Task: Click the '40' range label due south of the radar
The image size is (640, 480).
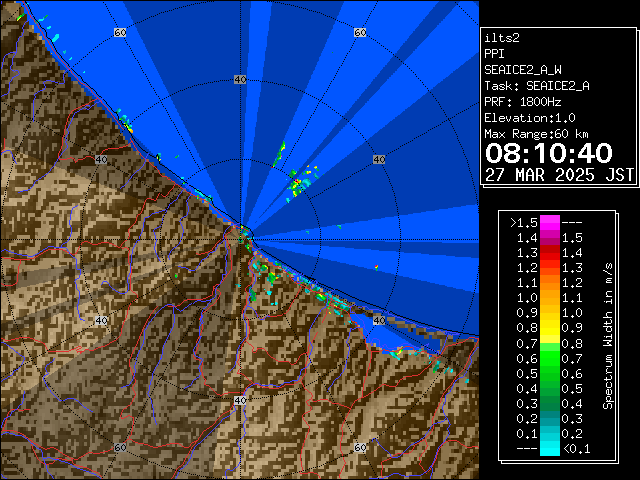Action: pyautogui.click(x=240, y=400)
